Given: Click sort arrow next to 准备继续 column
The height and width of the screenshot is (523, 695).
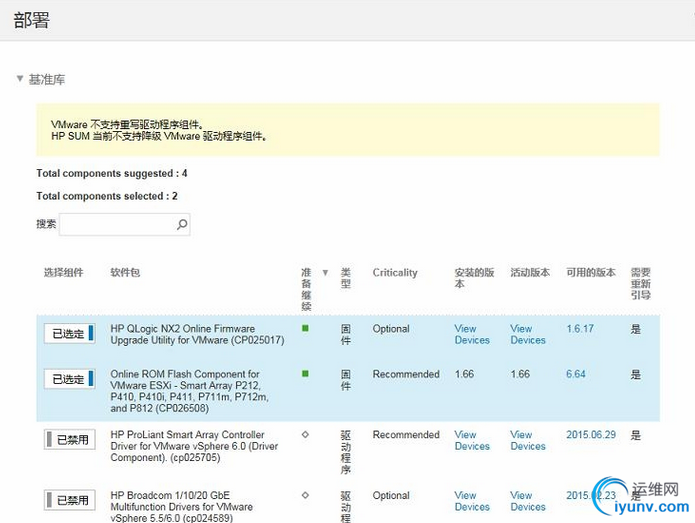Looking at the screenshot, I should pos(325,273).
